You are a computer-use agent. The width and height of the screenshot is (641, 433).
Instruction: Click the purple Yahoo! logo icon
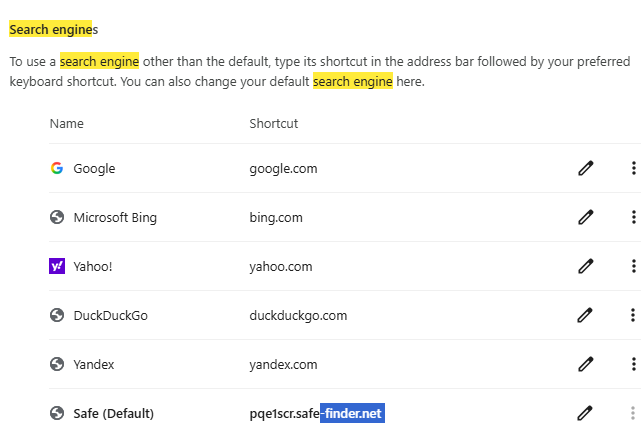[x=57, y=266]
